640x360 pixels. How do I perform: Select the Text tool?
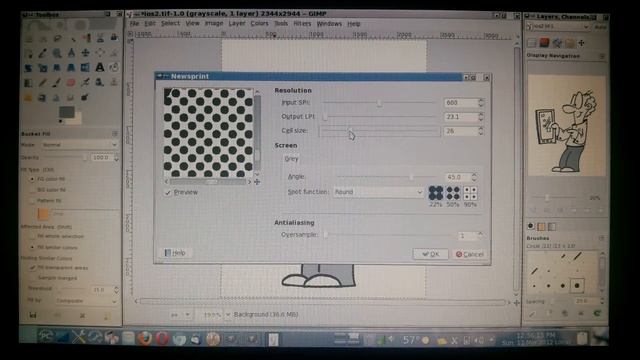(x=100, y=68)
